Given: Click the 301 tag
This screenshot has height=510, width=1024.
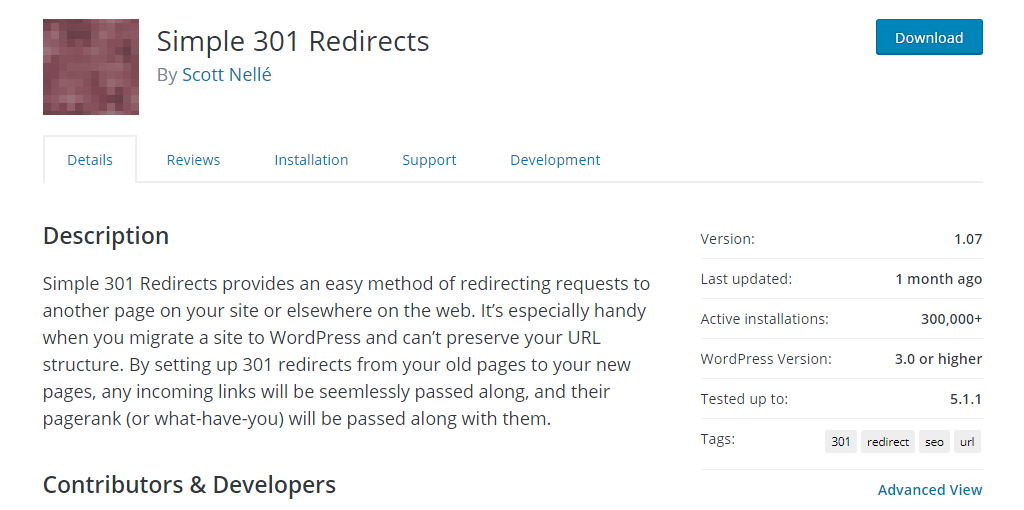Looking at the screenshot, I should (841, 441).
